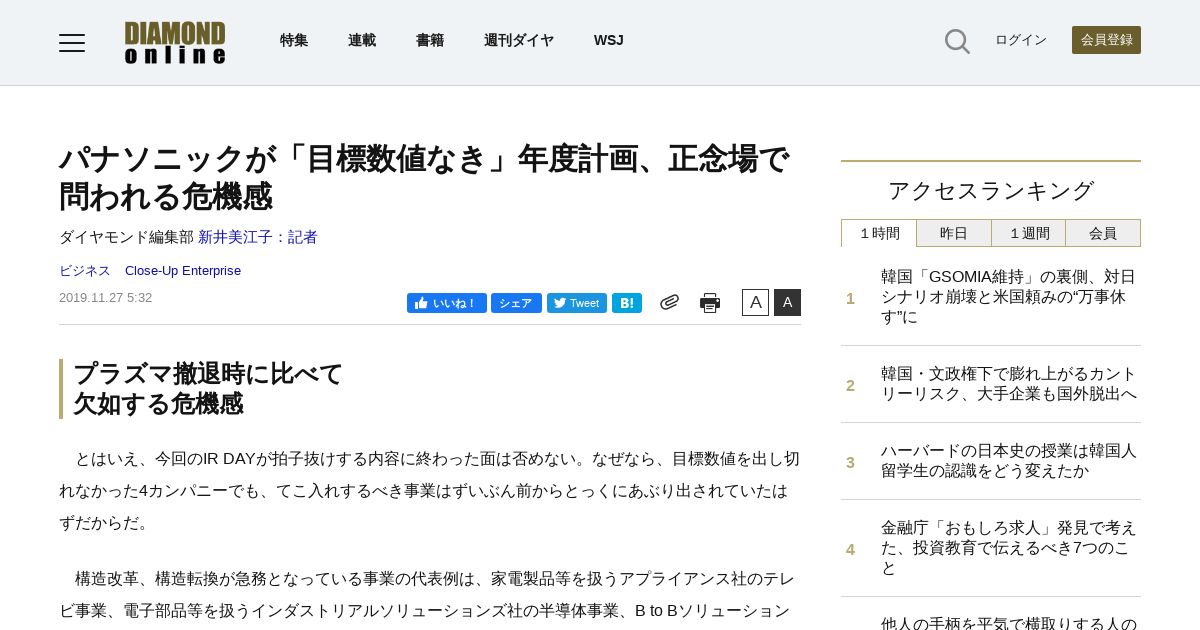Open the 特集 menu item

(294, 40)
